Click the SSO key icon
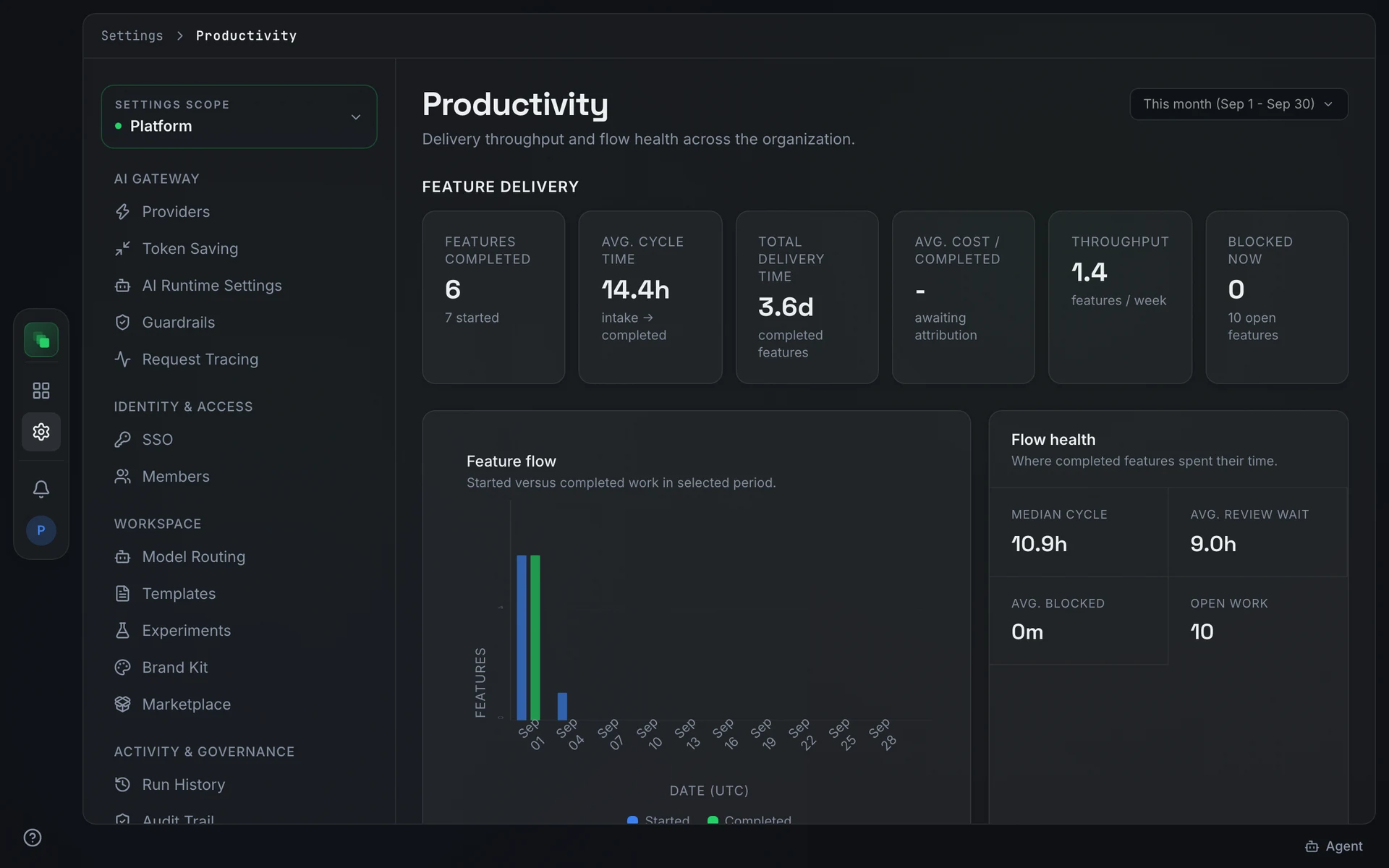This screenshot has width=1389, height=868. 123,440
